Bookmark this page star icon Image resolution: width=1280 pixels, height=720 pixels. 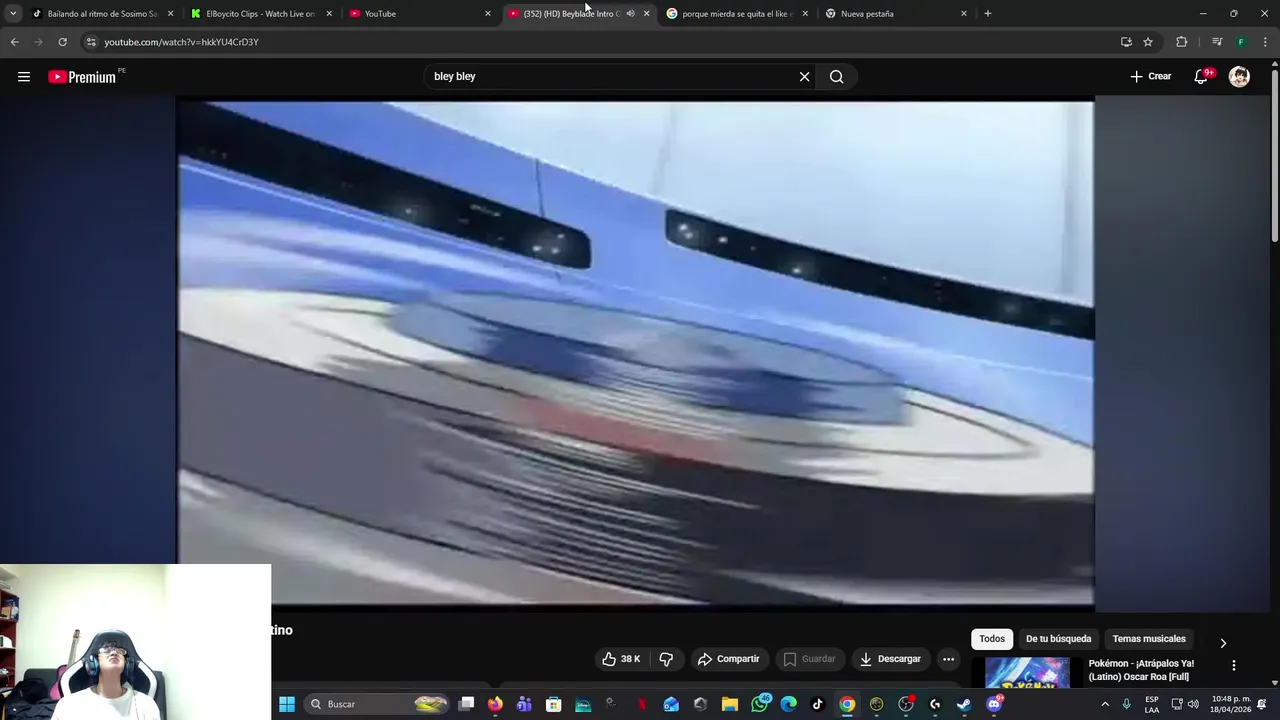coord(1148,42)
